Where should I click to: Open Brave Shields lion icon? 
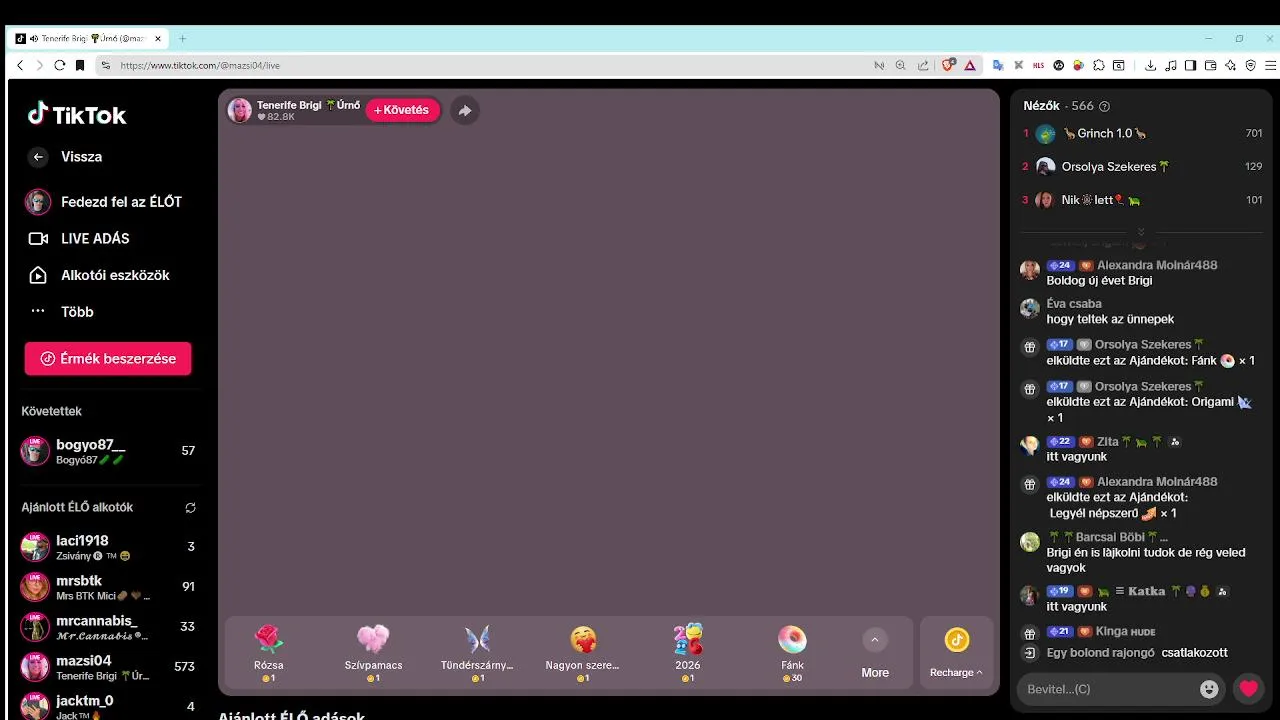coord(948,65)
